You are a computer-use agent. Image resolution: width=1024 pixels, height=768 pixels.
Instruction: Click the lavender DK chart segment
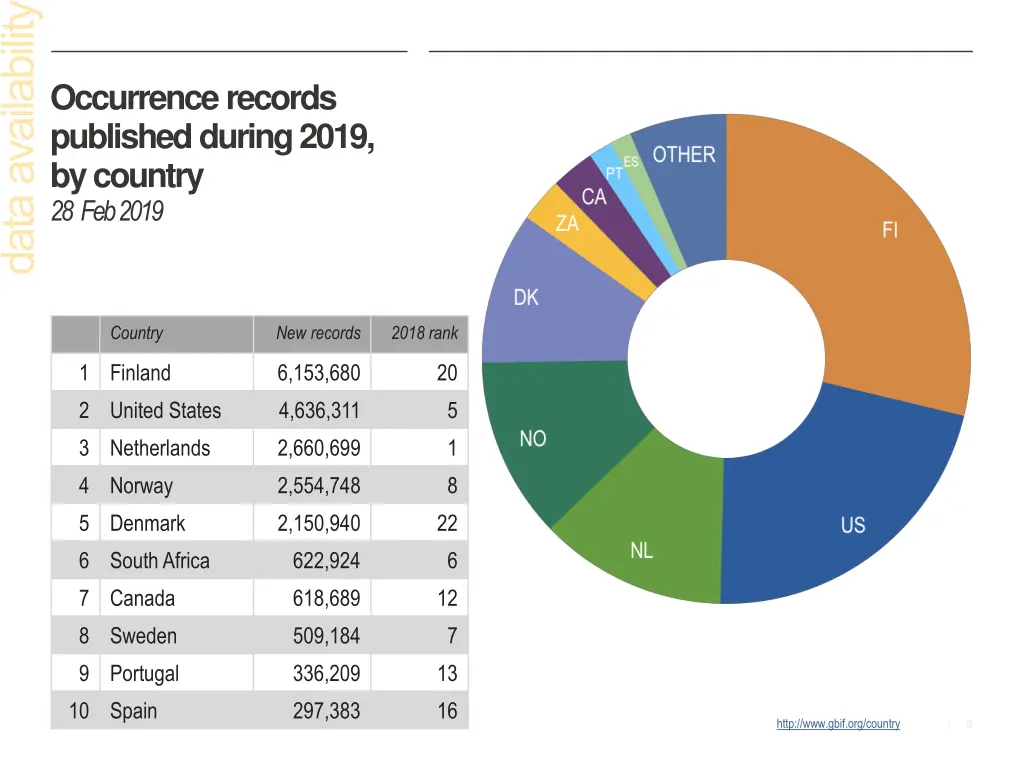[x=550, y=300]
